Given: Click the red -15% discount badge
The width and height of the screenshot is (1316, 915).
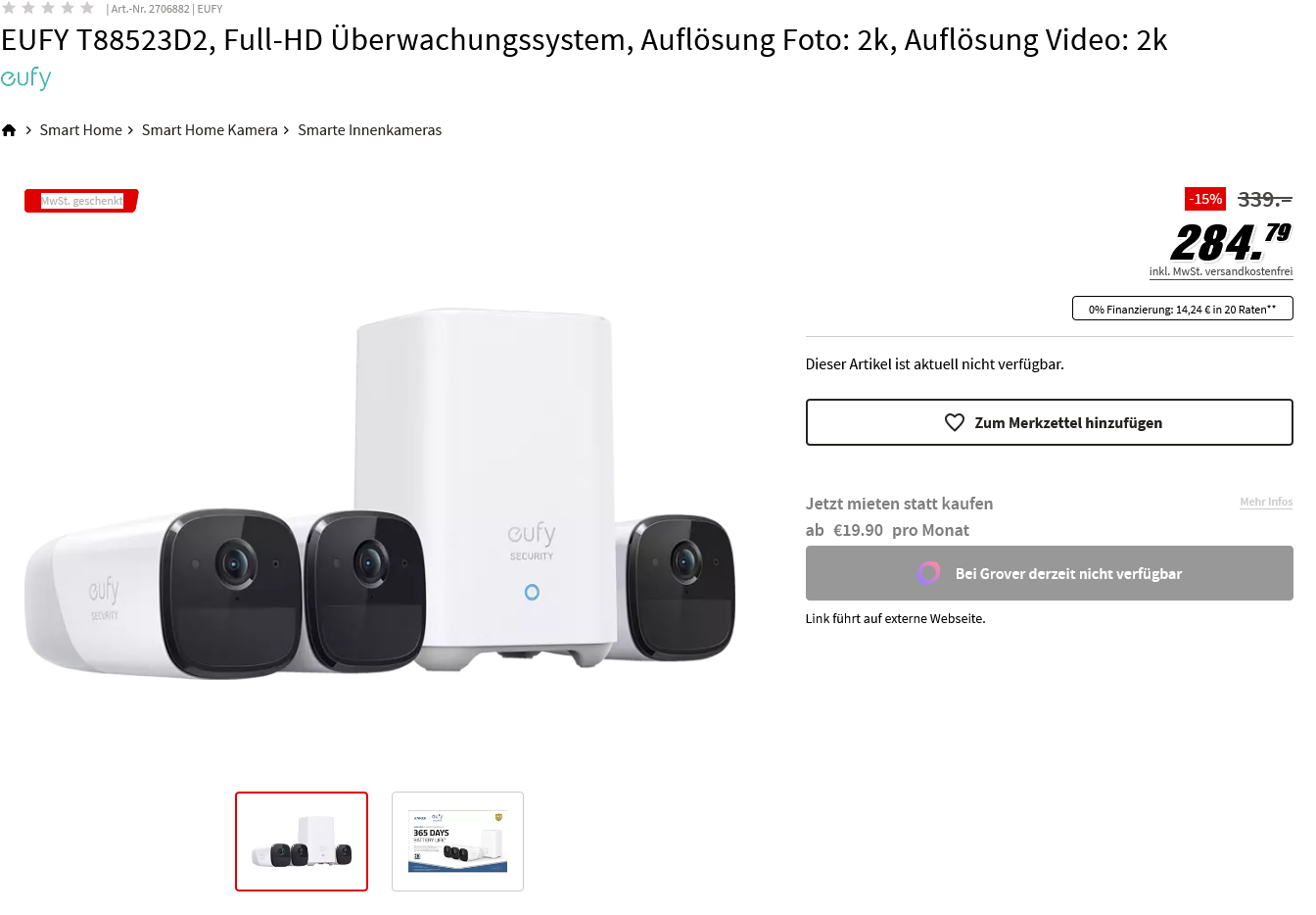Looking at the screenshot, I should [x=1205, y=199].
